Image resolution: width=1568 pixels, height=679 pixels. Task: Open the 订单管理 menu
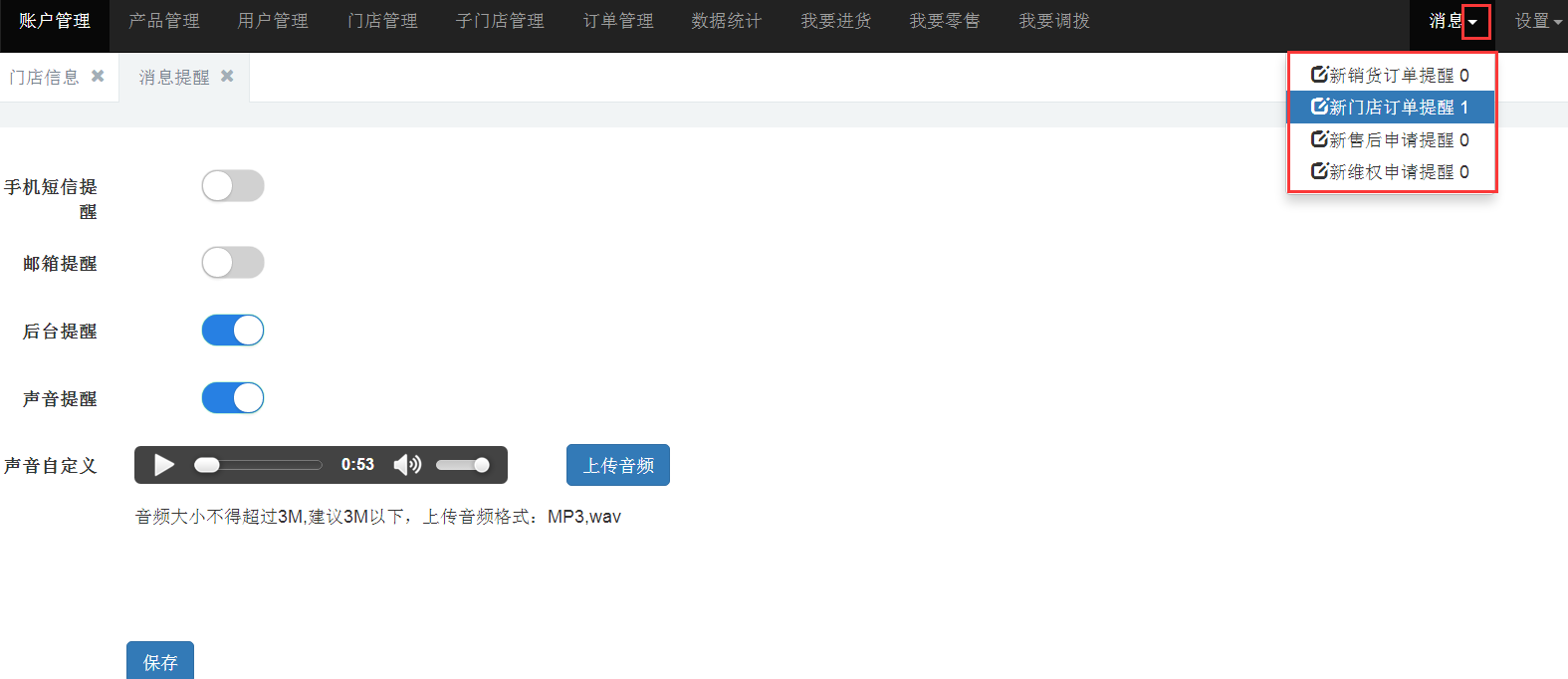tap(618, 21)
